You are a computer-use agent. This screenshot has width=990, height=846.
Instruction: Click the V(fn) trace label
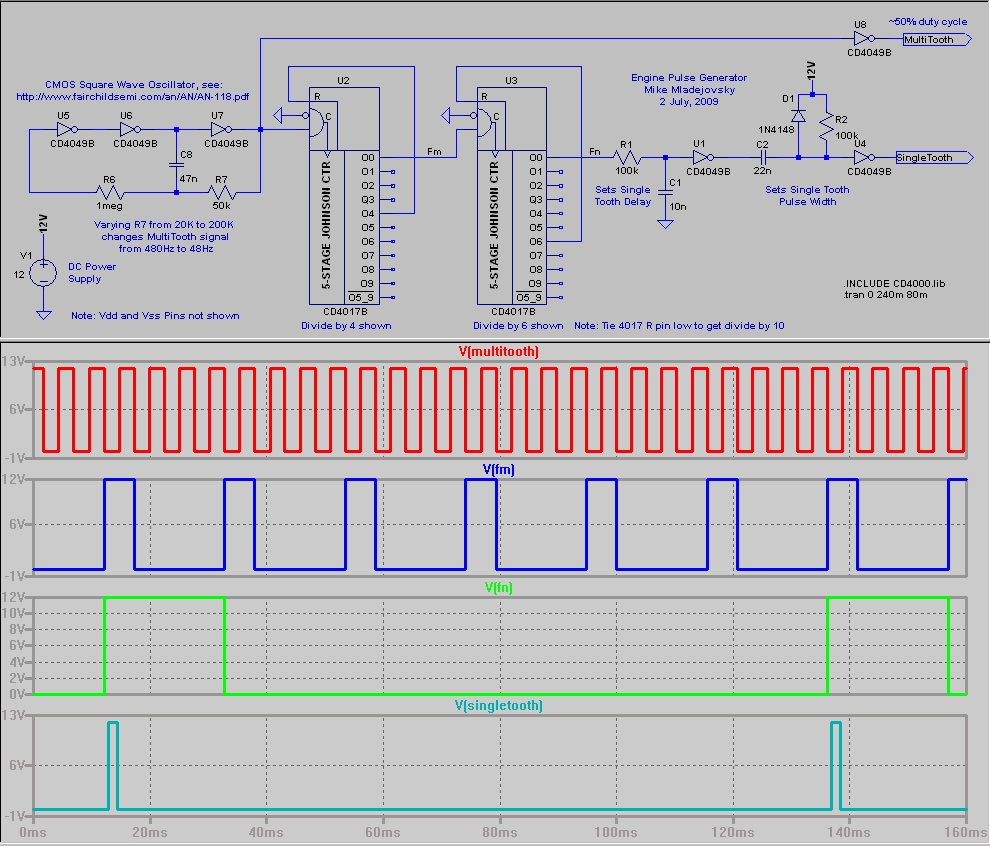499,587
